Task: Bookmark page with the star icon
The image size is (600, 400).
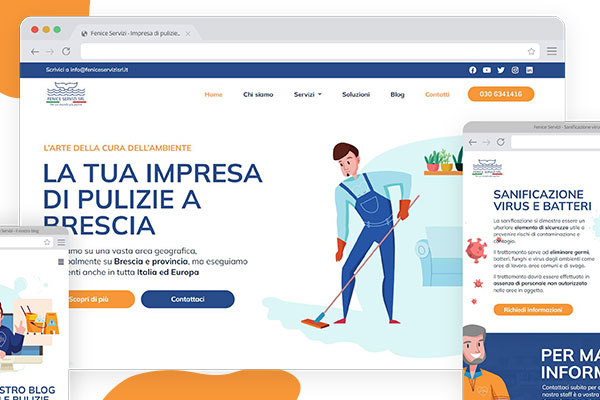Action: 531,51
